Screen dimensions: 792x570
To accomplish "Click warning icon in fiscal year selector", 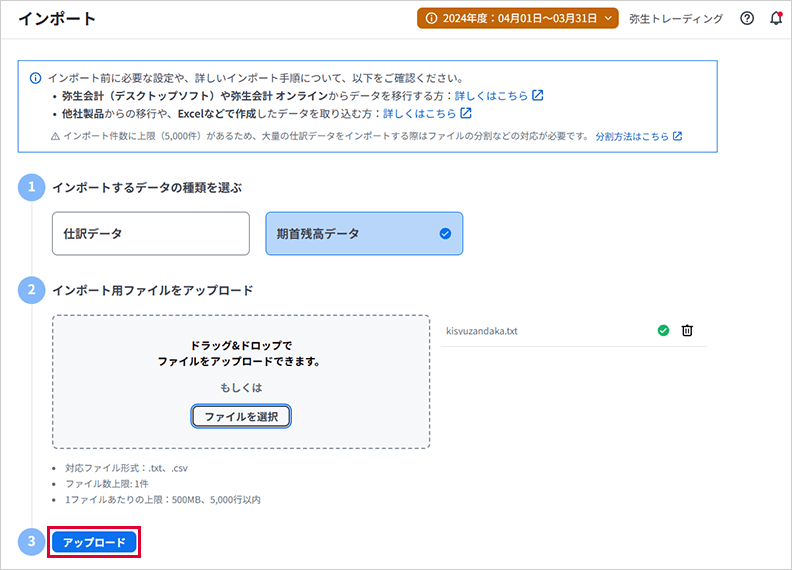I will (x=432, y=19).
